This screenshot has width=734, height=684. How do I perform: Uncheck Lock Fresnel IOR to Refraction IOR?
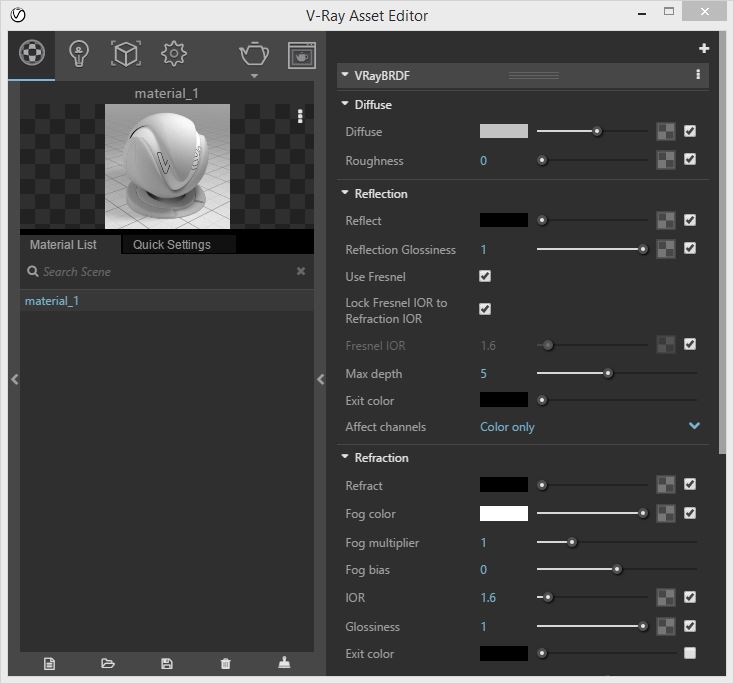(x=485, y=309)
